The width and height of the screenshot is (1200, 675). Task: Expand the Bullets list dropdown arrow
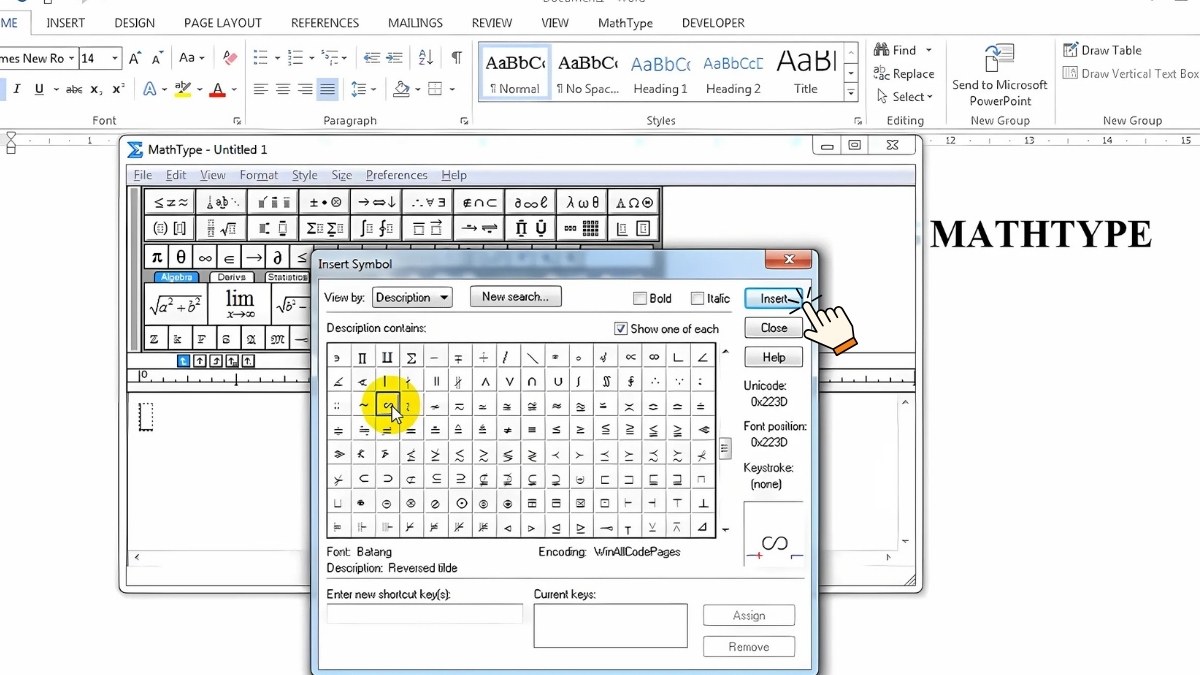(276, 58)
